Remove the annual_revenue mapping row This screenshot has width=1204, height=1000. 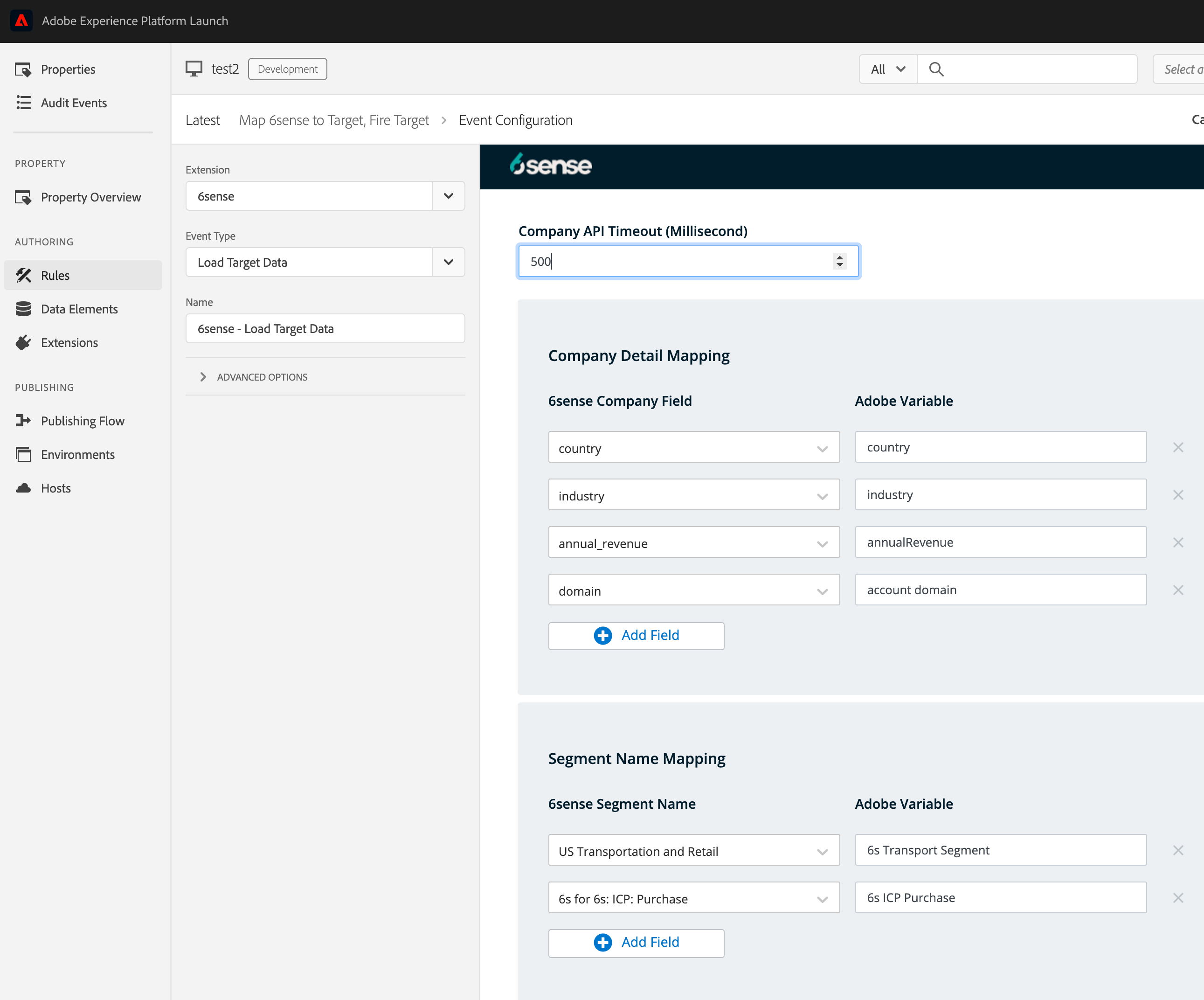1178,542
